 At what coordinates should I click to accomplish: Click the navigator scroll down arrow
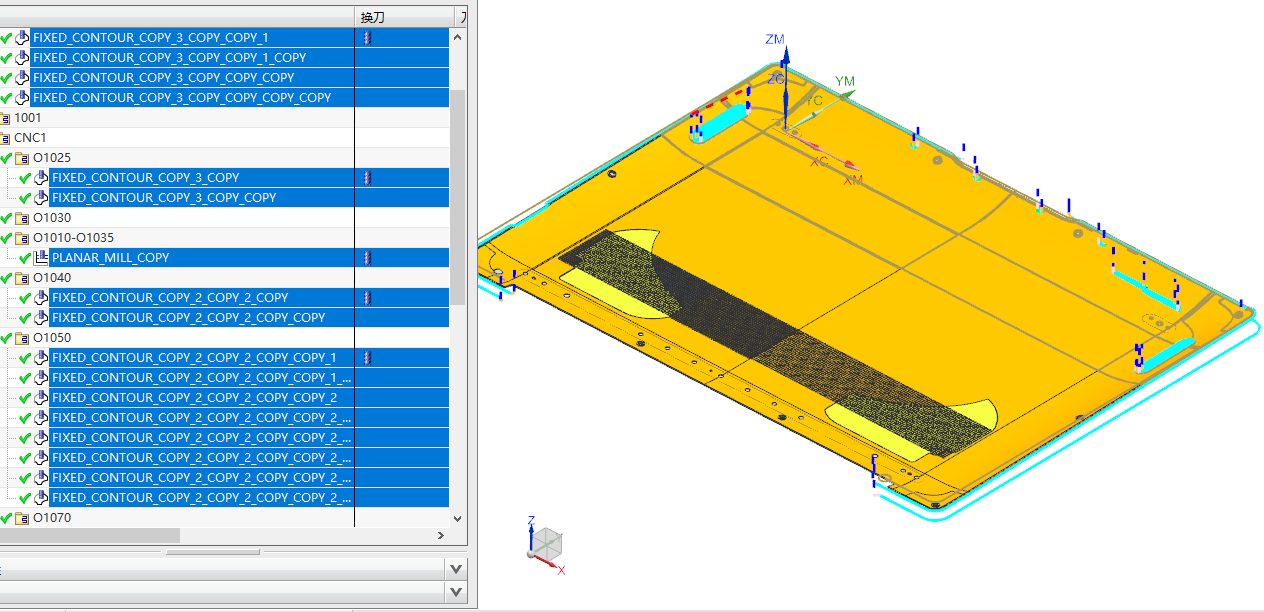click(x=458, y=519)
